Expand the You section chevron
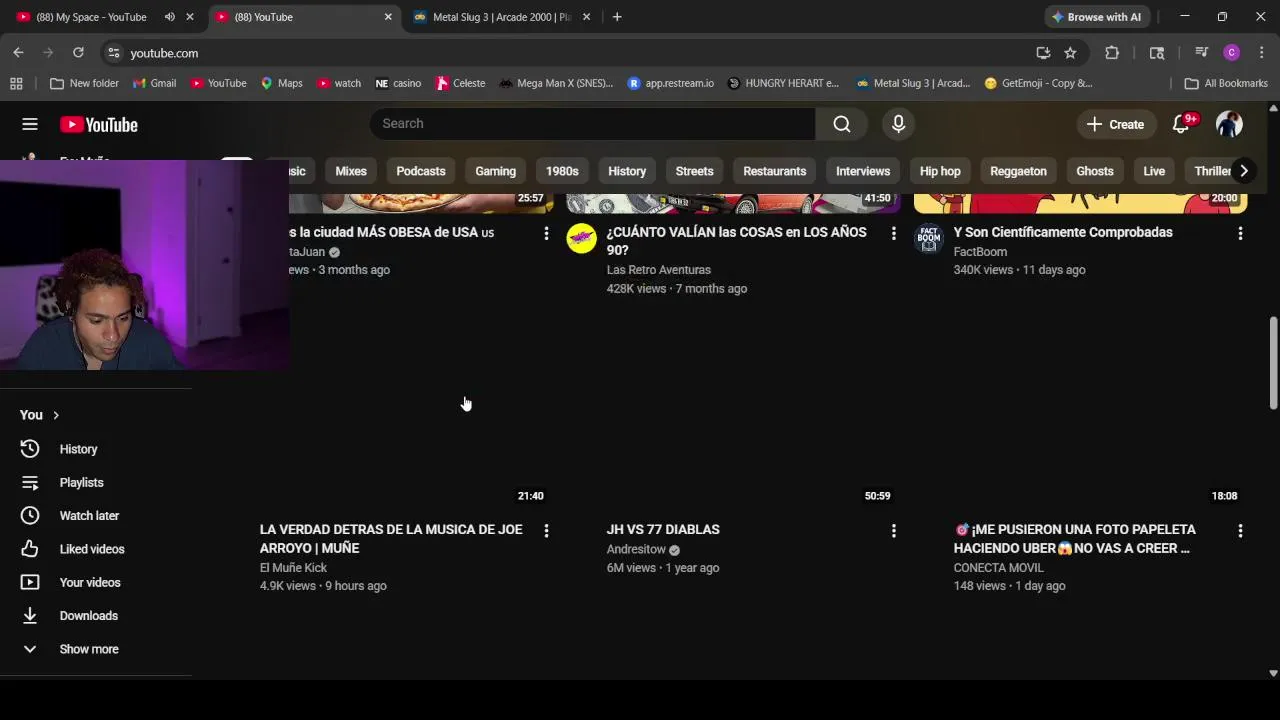 (x=56, y=415)
